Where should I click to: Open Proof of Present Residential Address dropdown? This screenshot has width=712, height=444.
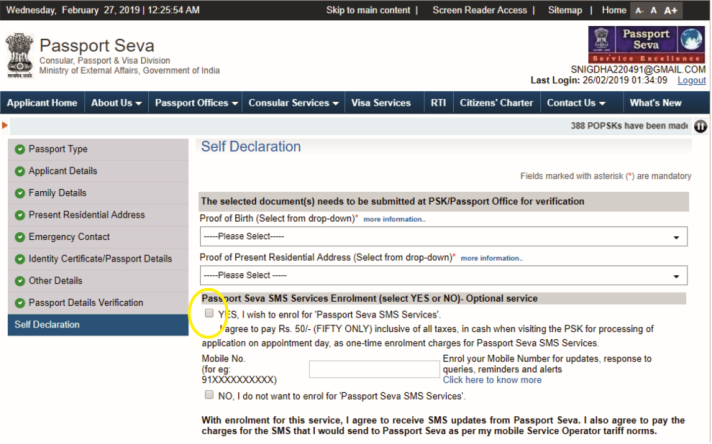(444, 276)
